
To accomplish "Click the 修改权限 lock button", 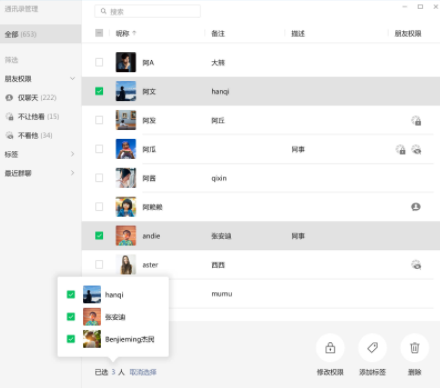I will pos(330,348).
